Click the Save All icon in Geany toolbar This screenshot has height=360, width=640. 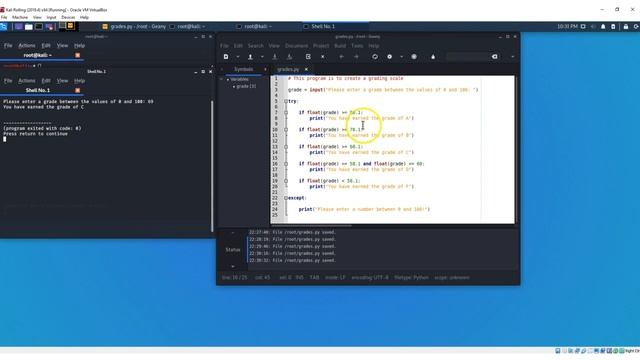coord(289,57)
